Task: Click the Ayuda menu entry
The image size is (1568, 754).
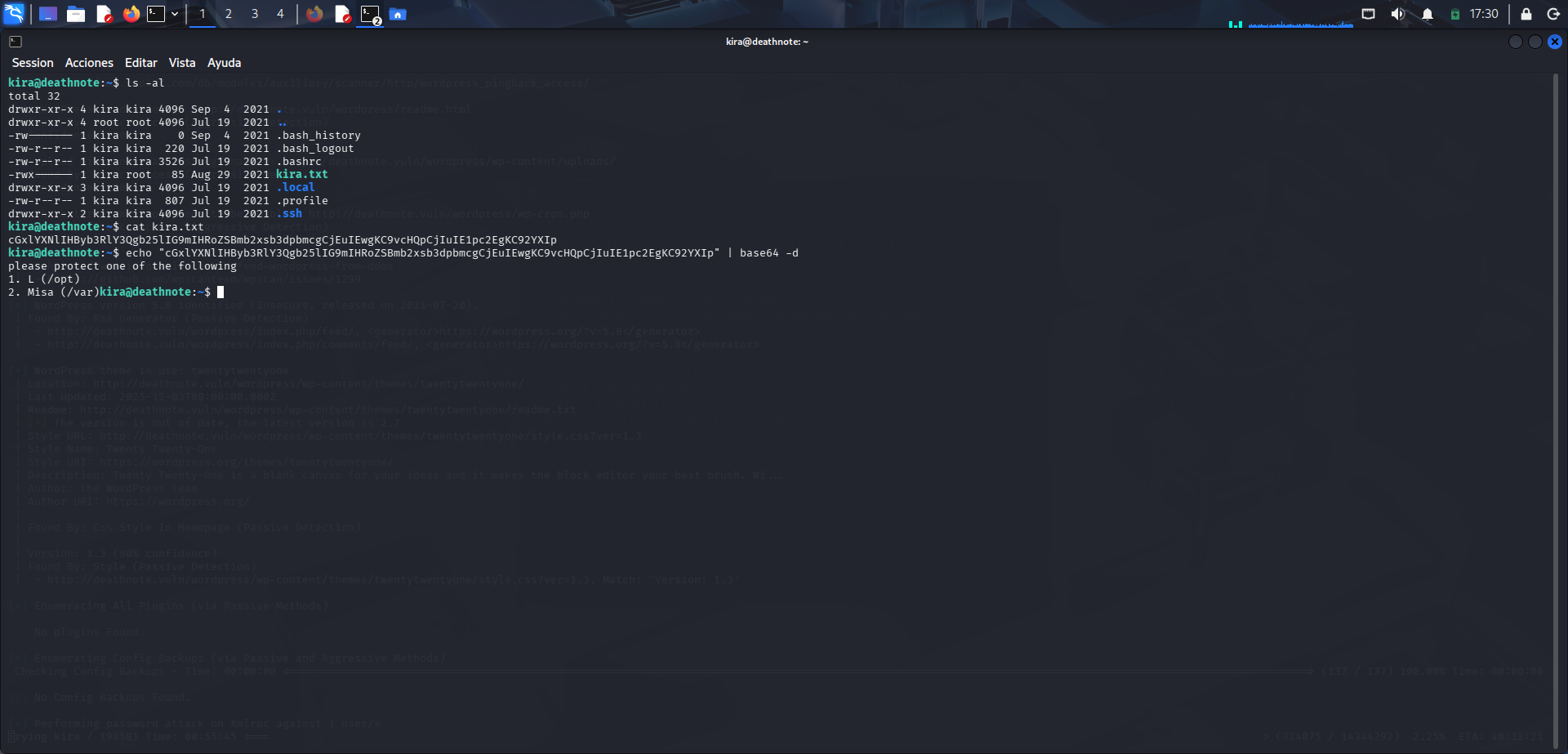Action: click(x=224, y=62)
